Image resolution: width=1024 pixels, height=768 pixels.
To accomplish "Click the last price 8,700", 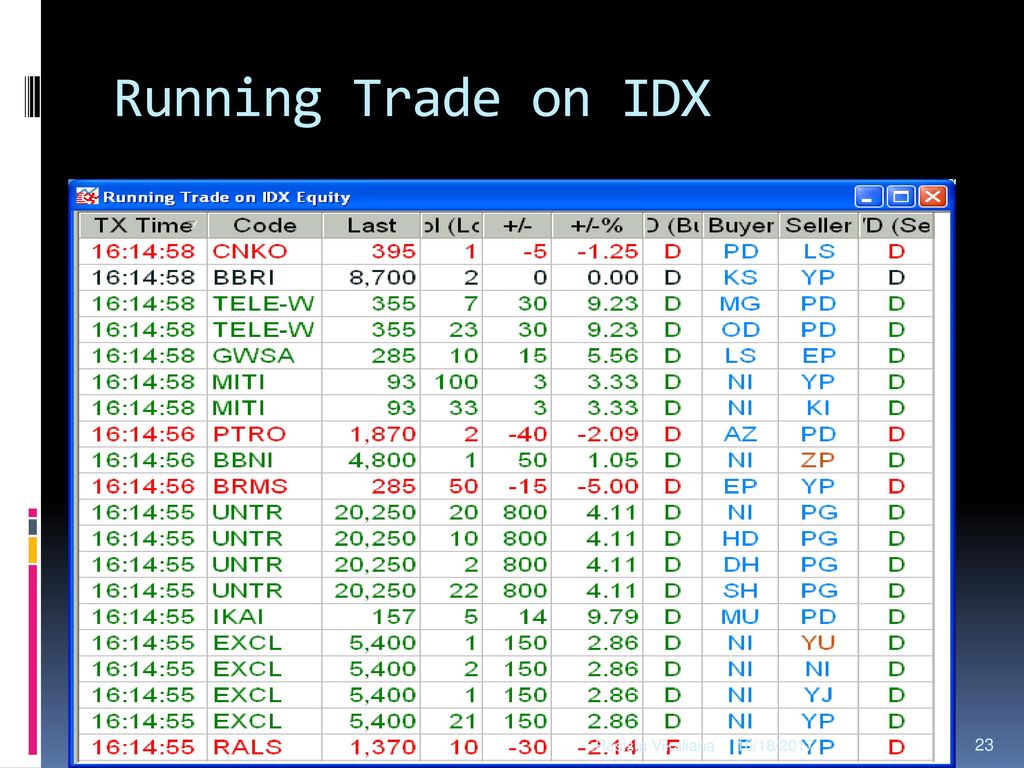I will [x=382, y=278].
